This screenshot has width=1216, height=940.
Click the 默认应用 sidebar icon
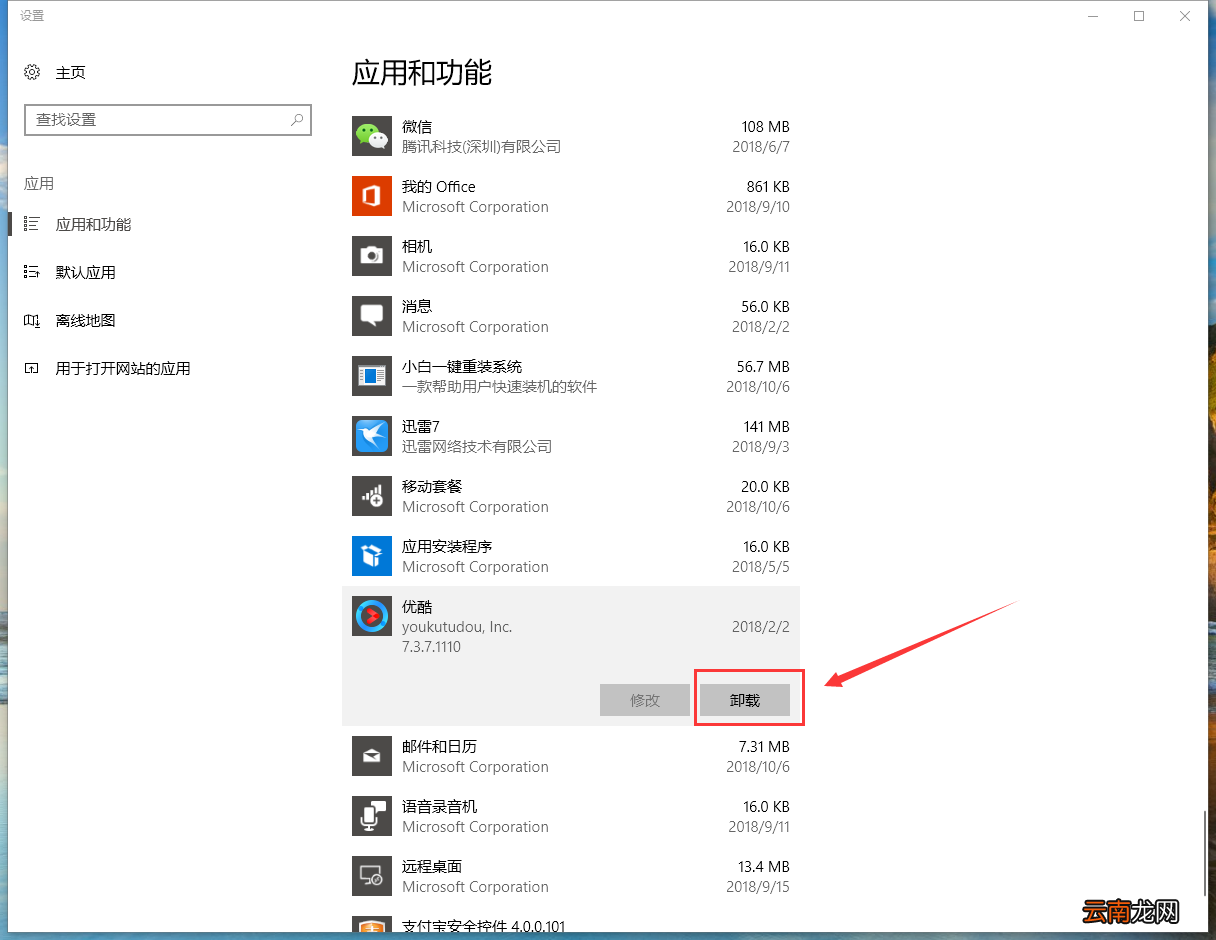click(32, 272)
